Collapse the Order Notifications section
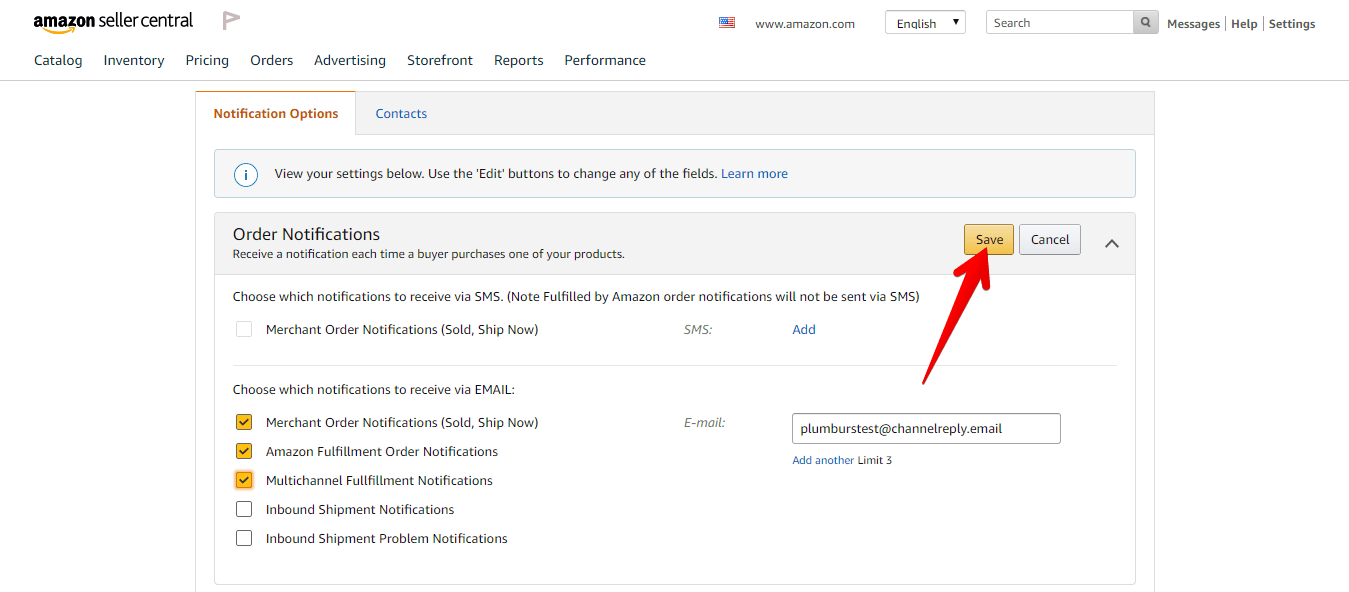The image size is (1349, 592). pos(1112,242)
